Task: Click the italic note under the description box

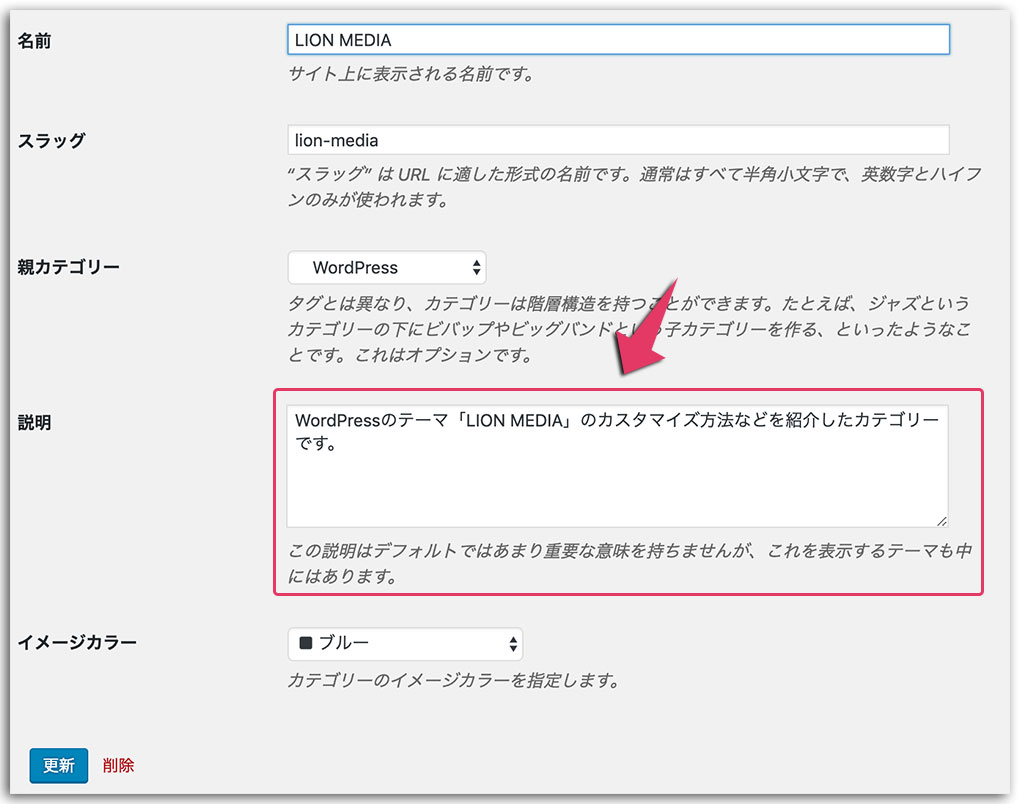Action: (x=628, y=563)
